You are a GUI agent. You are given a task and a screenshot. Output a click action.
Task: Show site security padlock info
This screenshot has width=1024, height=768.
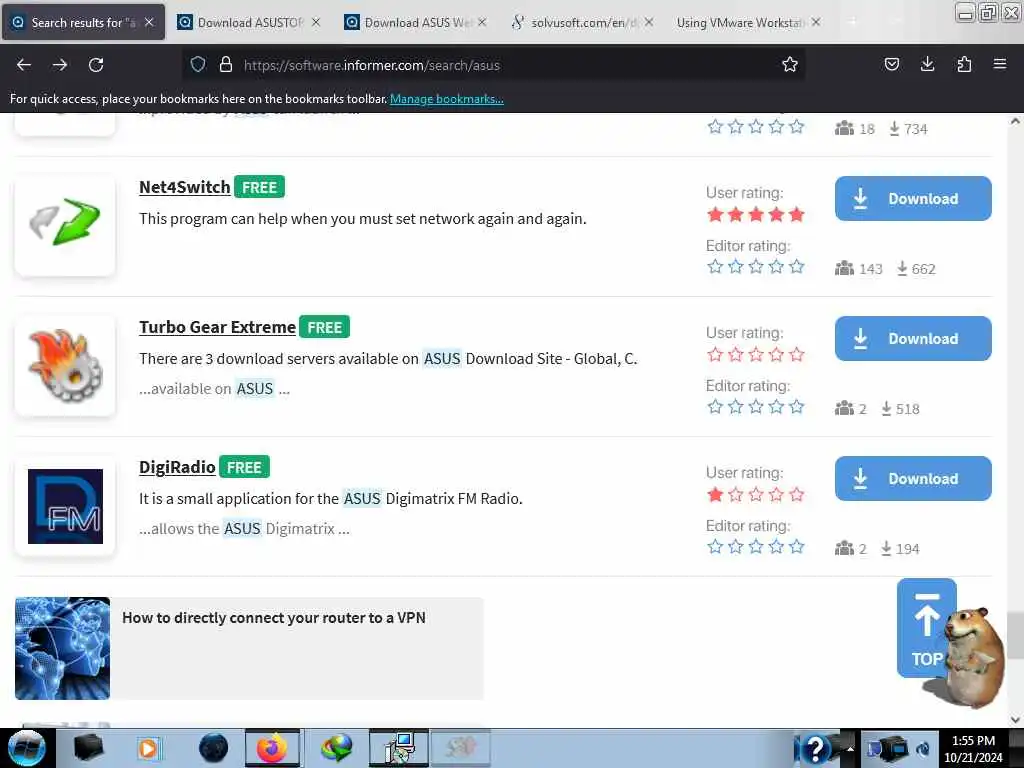[x=226, y=65]
